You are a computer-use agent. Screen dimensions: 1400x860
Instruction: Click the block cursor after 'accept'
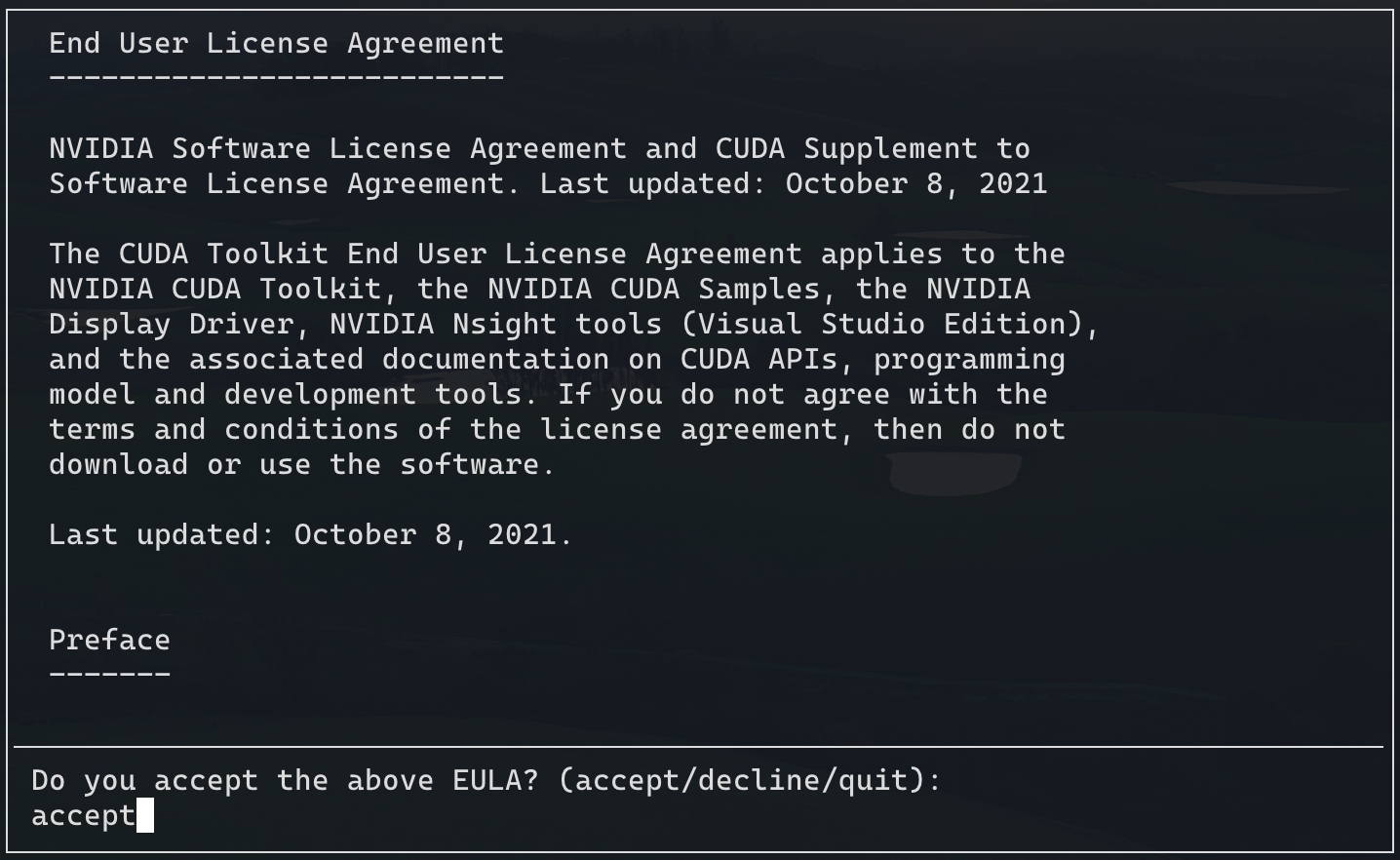pyautogui.click(x=145, y=815)
